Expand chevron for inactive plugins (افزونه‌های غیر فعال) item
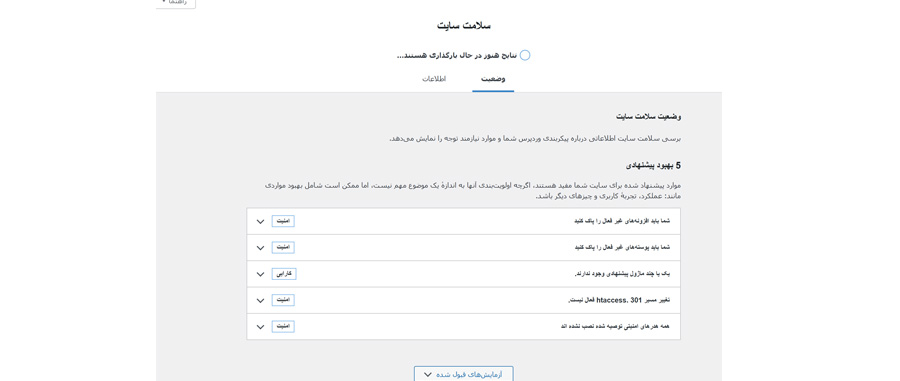 (260, 221)
